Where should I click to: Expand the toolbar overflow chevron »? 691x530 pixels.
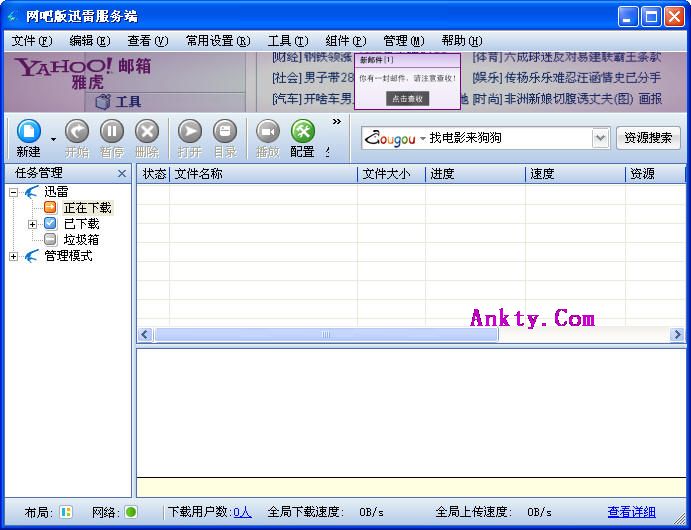point(337,122)
